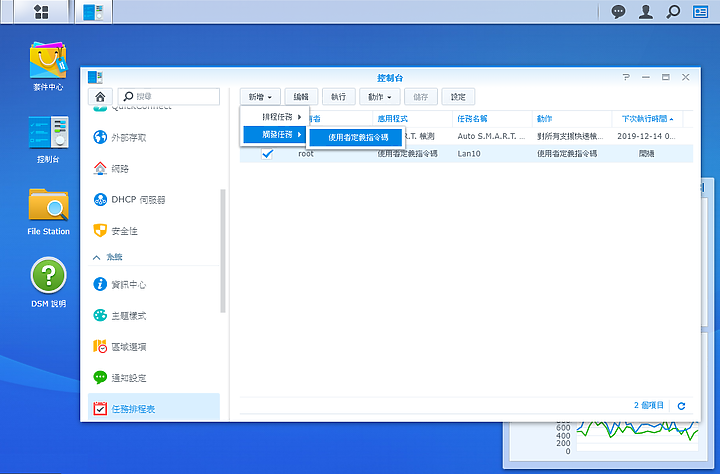Select the 資訊中心 info icon
Viewport: 720px width, 474px height.
click(x=100, y=284)
